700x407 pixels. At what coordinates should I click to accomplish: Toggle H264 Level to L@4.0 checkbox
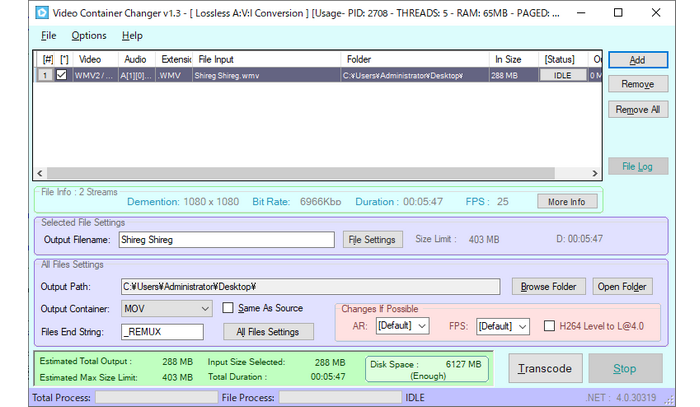click(550, 326)
